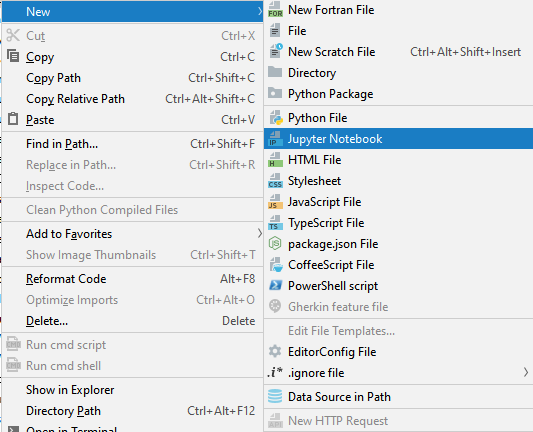The image size is (533, 432).
Task: Click the Ctrl+Shift+F shortcut label
Action: 222,144
